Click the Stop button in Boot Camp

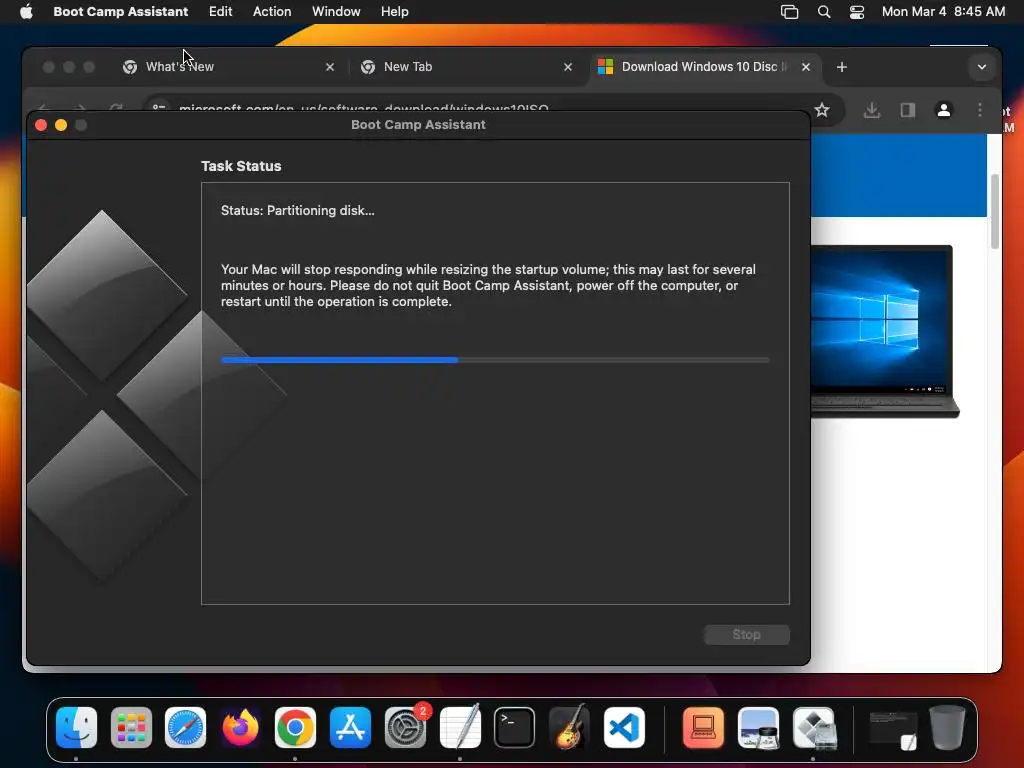[746, 634]
